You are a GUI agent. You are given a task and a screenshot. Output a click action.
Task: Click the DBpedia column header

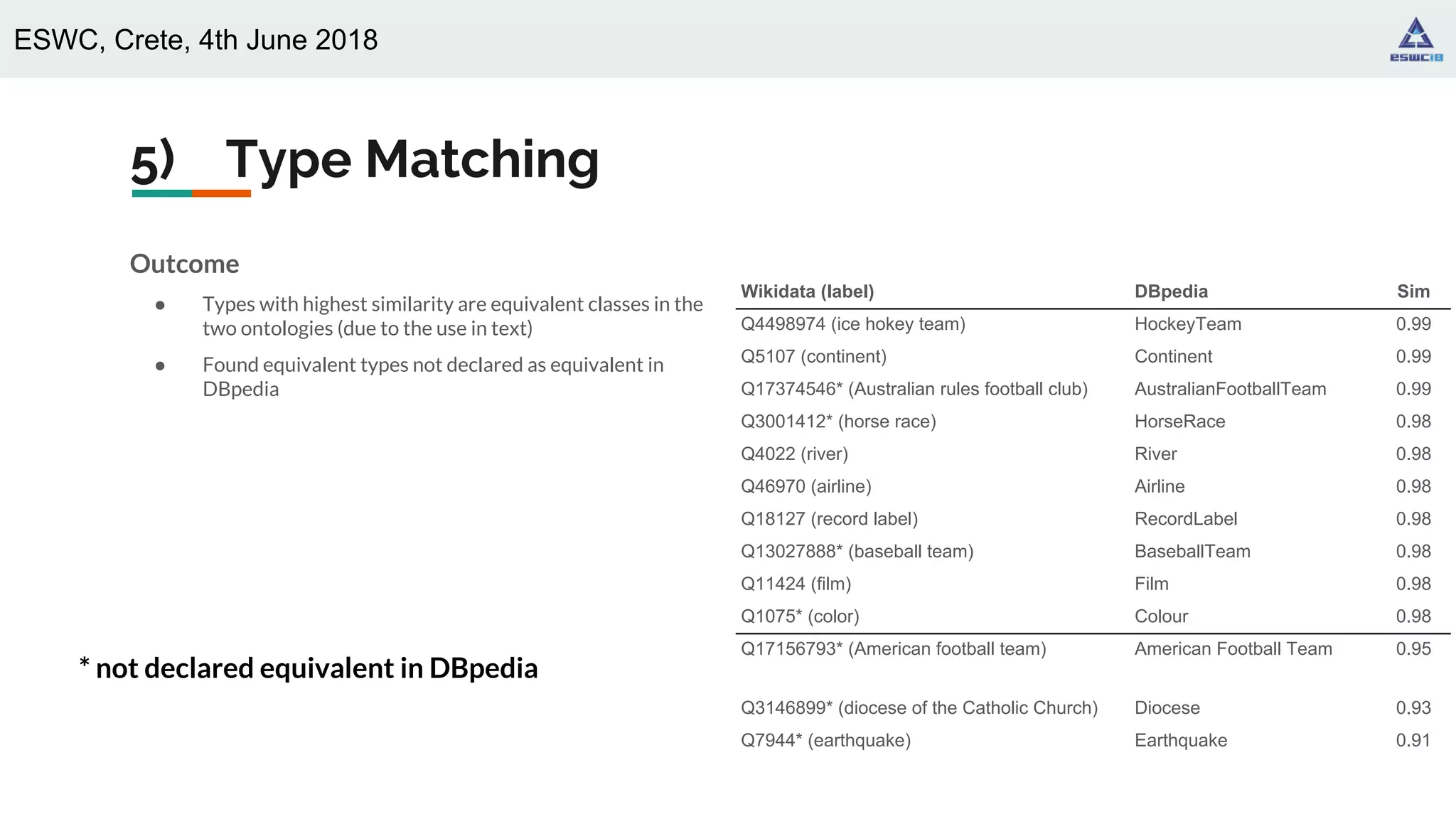tap(1170, 291)
